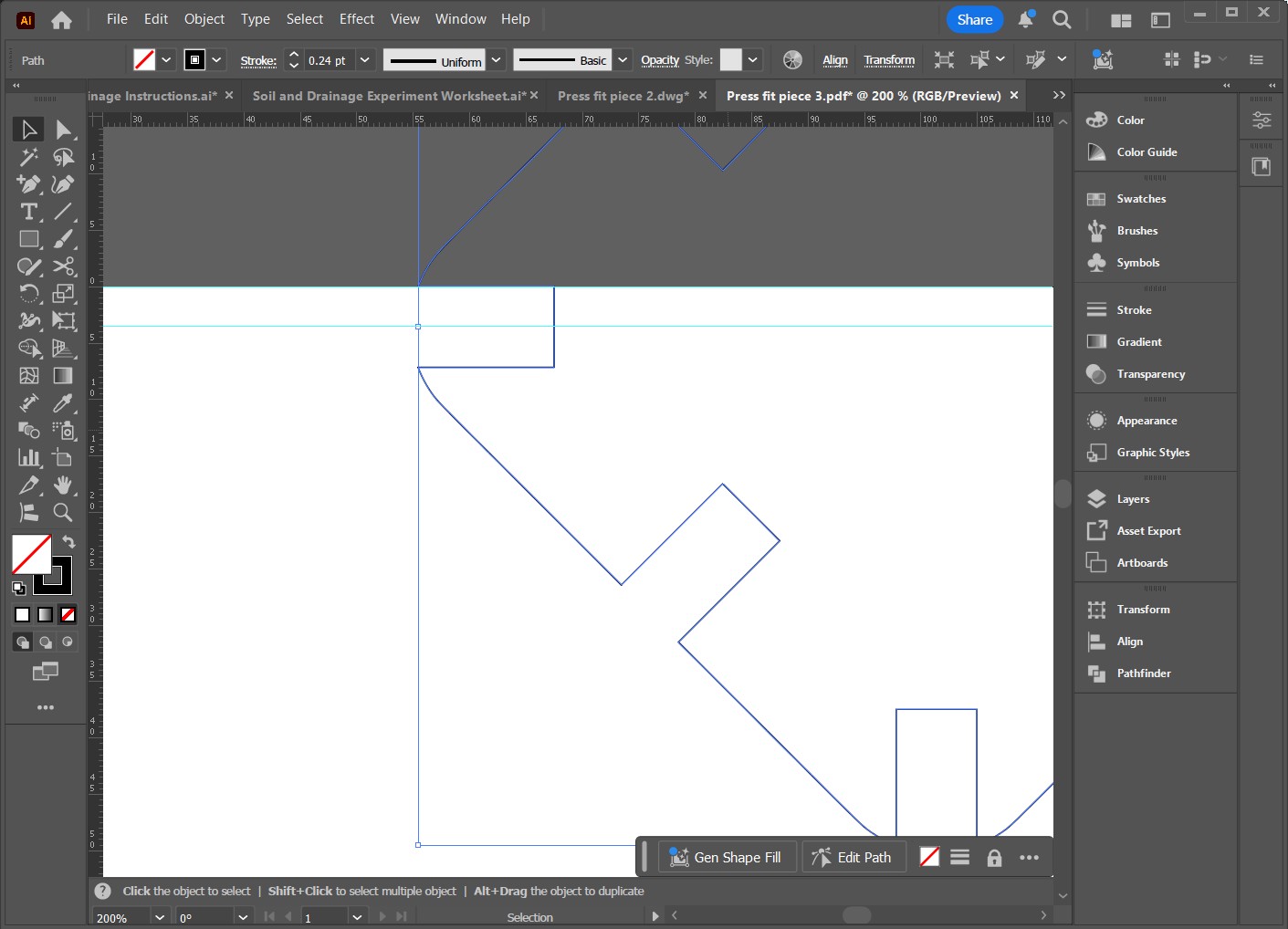Click the Gen Shape Fill button

[x=727, y=858]
